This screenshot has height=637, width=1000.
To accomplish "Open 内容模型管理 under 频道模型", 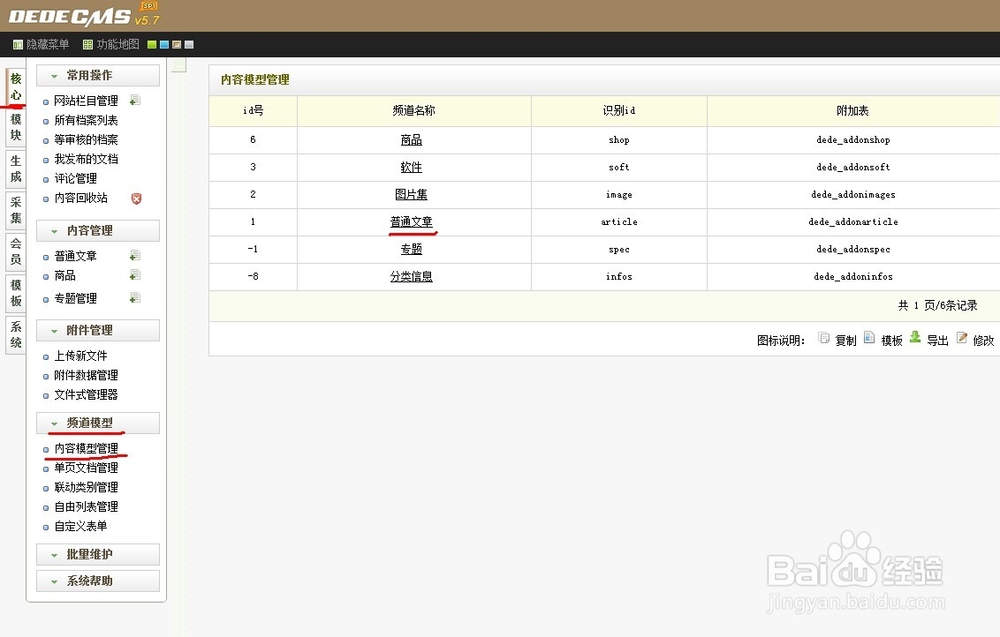I will tap(85, 448).
